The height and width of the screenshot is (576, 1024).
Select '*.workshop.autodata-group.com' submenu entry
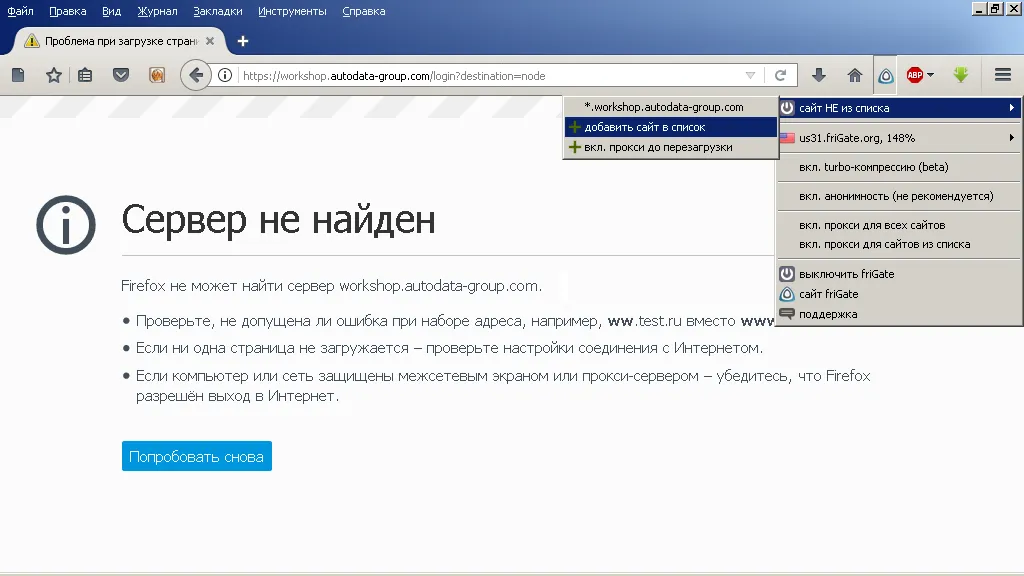click(x=671, y=107)
